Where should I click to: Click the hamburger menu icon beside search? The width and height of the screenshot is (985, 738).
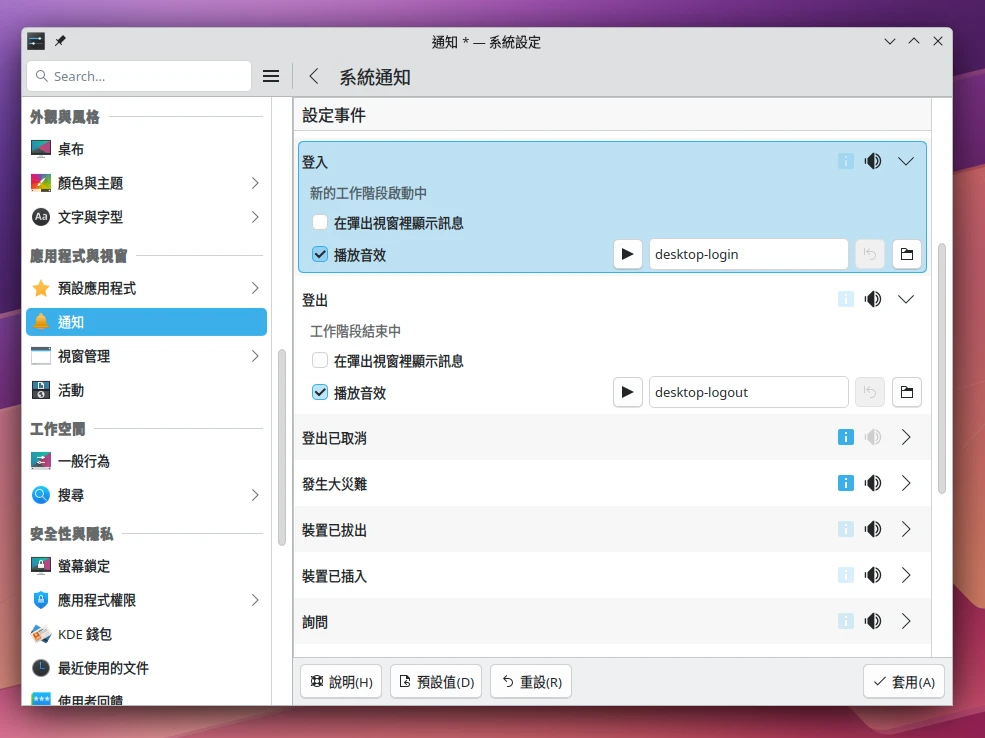(x=270, y=76)
